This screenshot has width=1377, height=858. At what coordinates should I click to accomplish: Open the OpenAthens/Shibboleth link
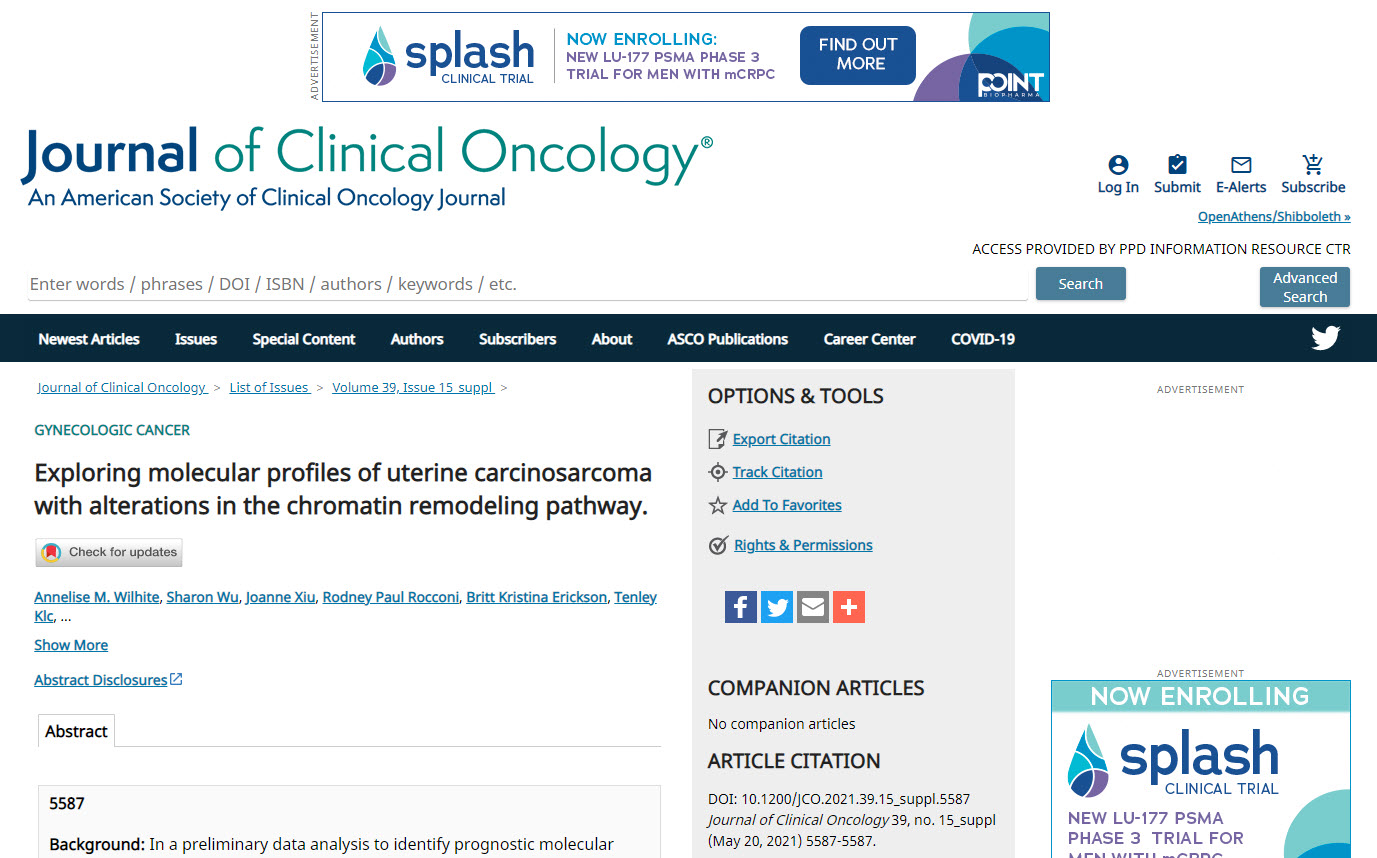click(1273, 217)
